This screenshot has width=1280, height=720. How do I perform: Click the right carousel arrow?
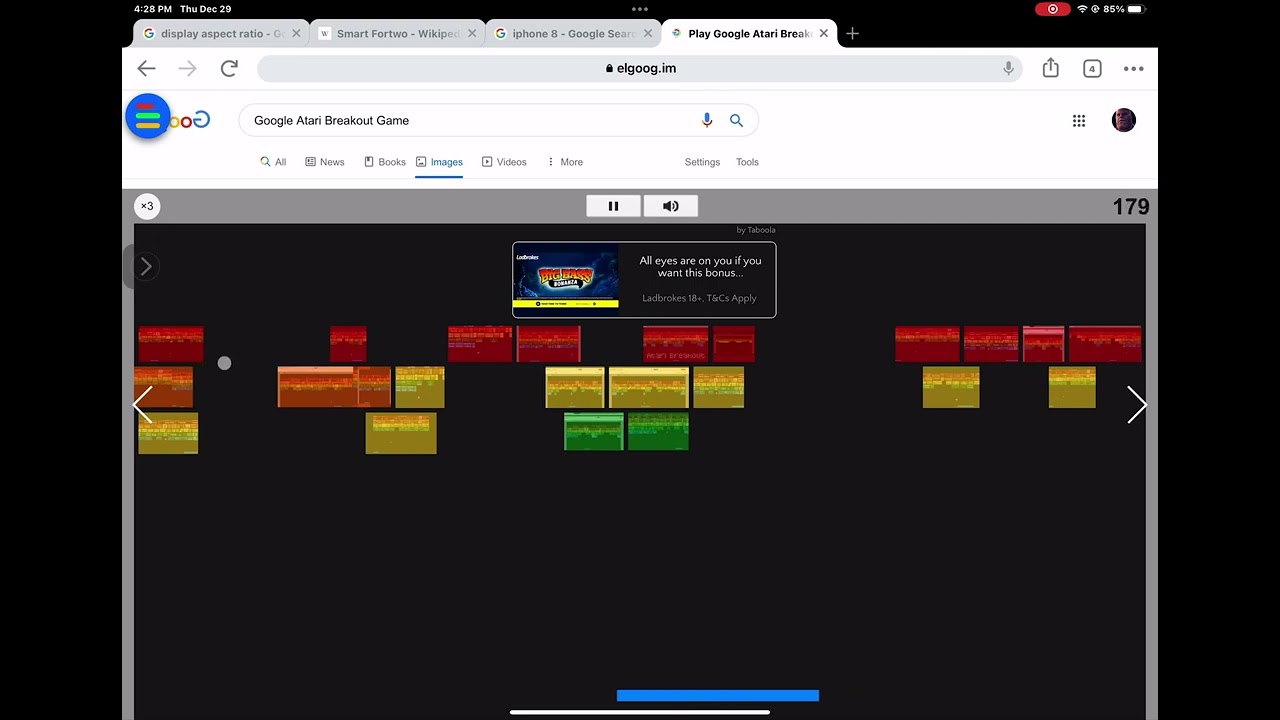pyautogui.click(x=1136, y=405)
